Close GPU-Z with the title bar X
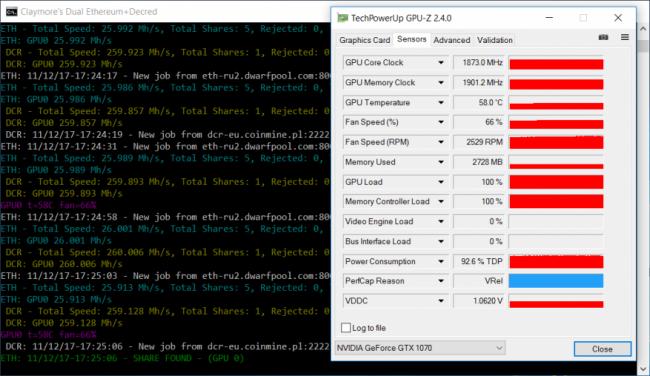This screenshot has width=650, height=376. pyautogui.click(x=618, y=18)
